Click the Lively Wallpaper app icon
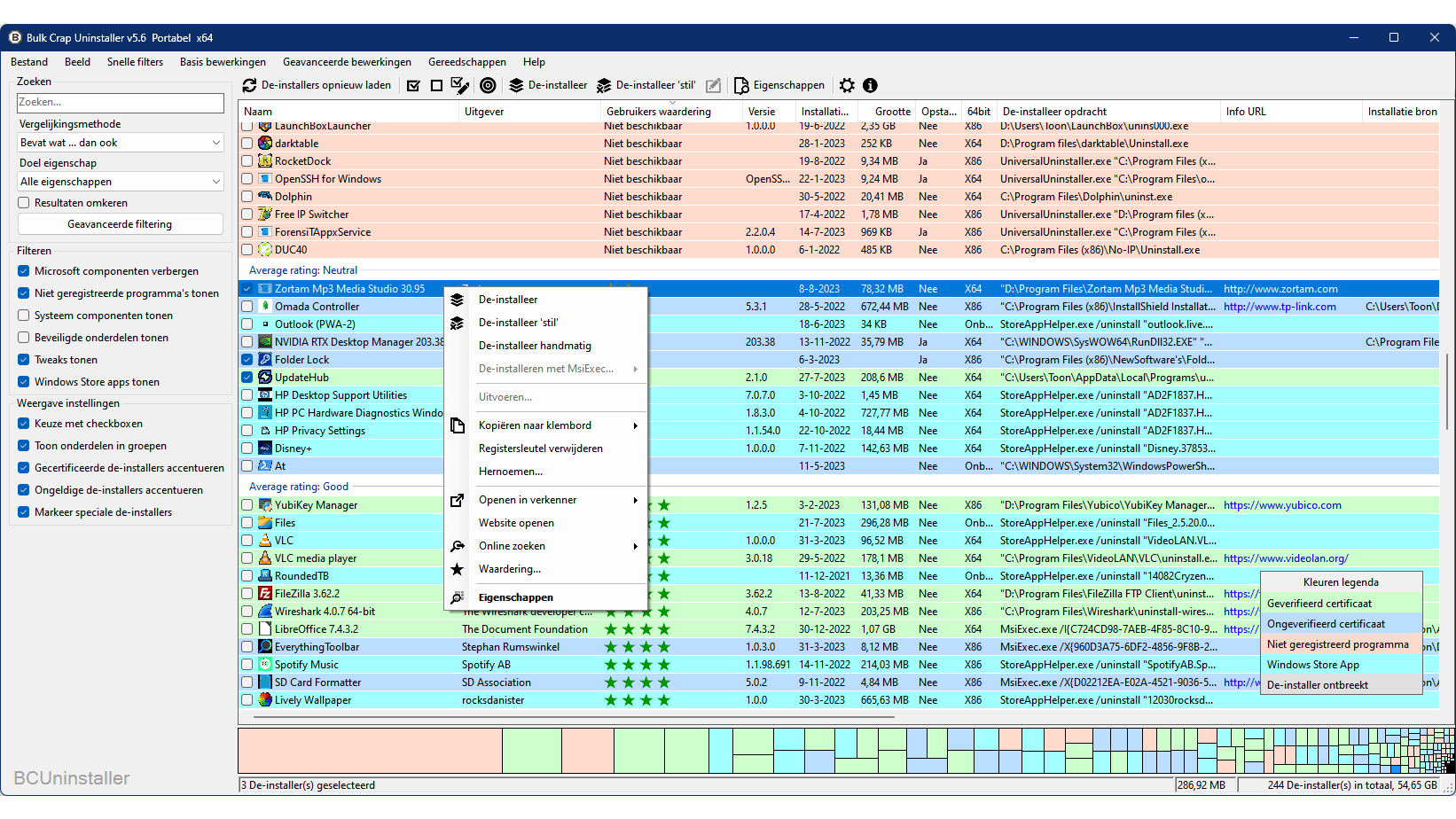Screen dimensions: 1456x819 pos(265,700)
